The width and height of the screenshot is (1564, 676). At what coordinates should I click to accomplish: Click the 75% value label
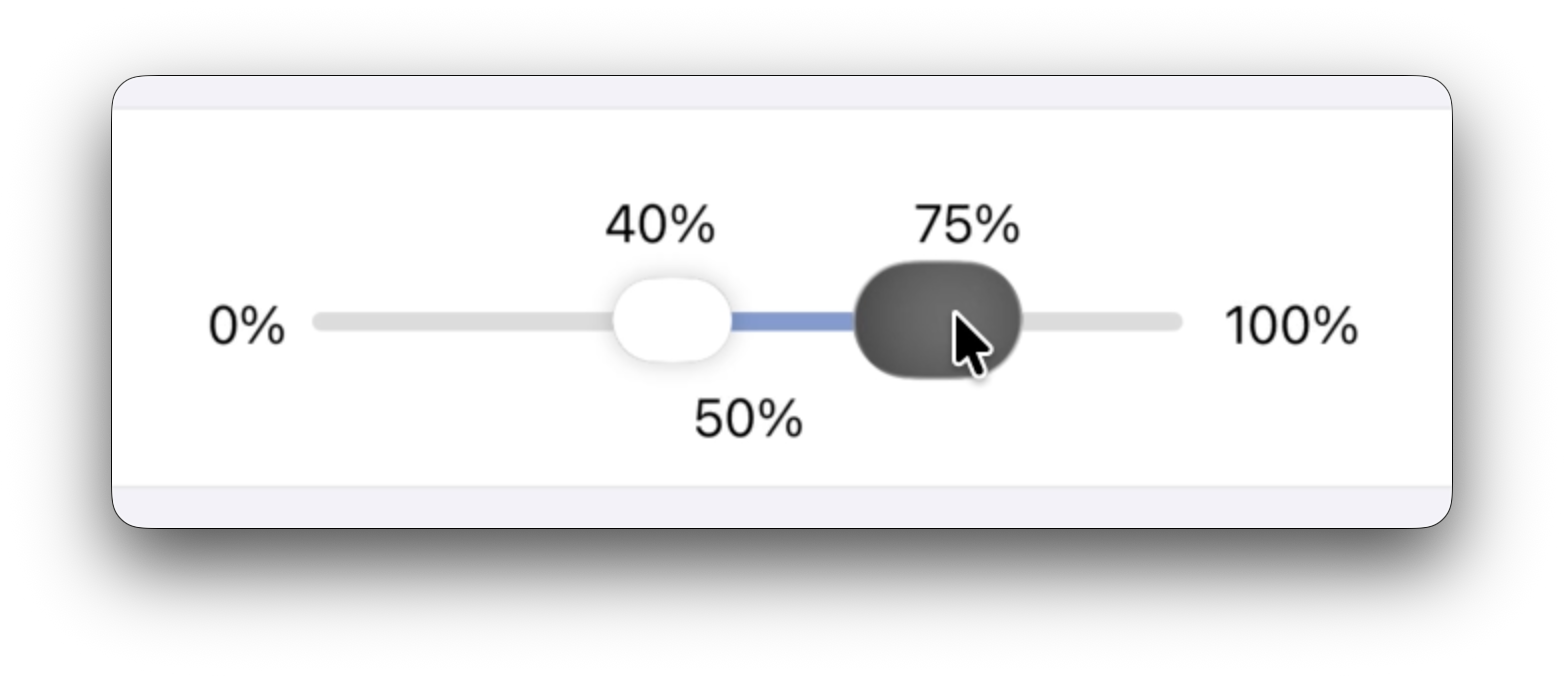pos(967,225)
